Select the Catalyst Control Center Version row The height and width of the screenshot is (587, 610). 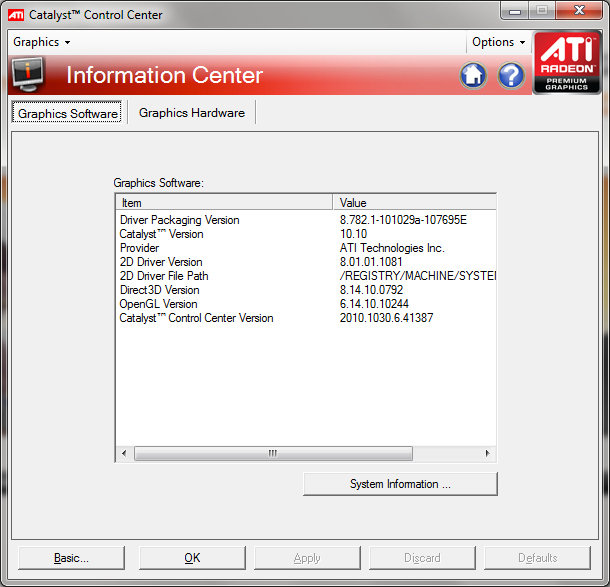tap(306, 318)
